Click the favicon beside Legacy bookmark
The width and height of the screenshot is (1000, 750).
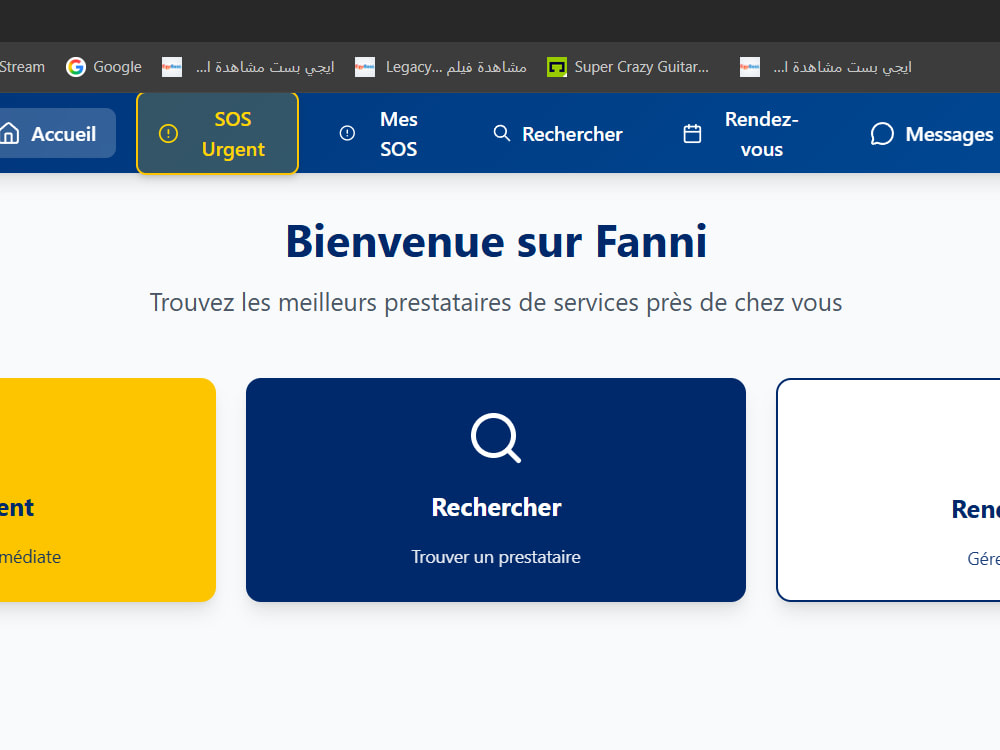[x=365, y=66]
